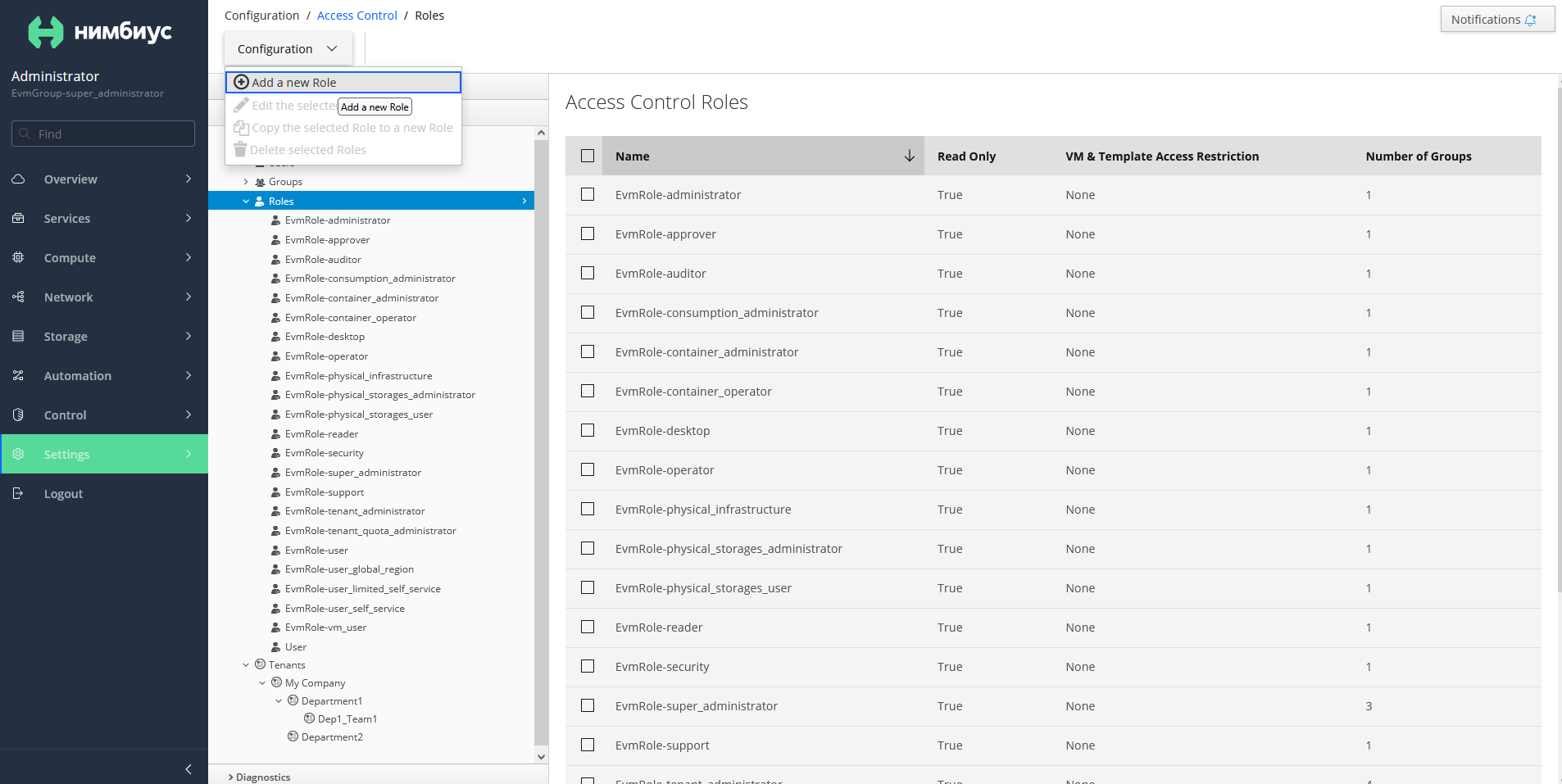Click the globe icon beside My Company

click(x=276, y=682)
